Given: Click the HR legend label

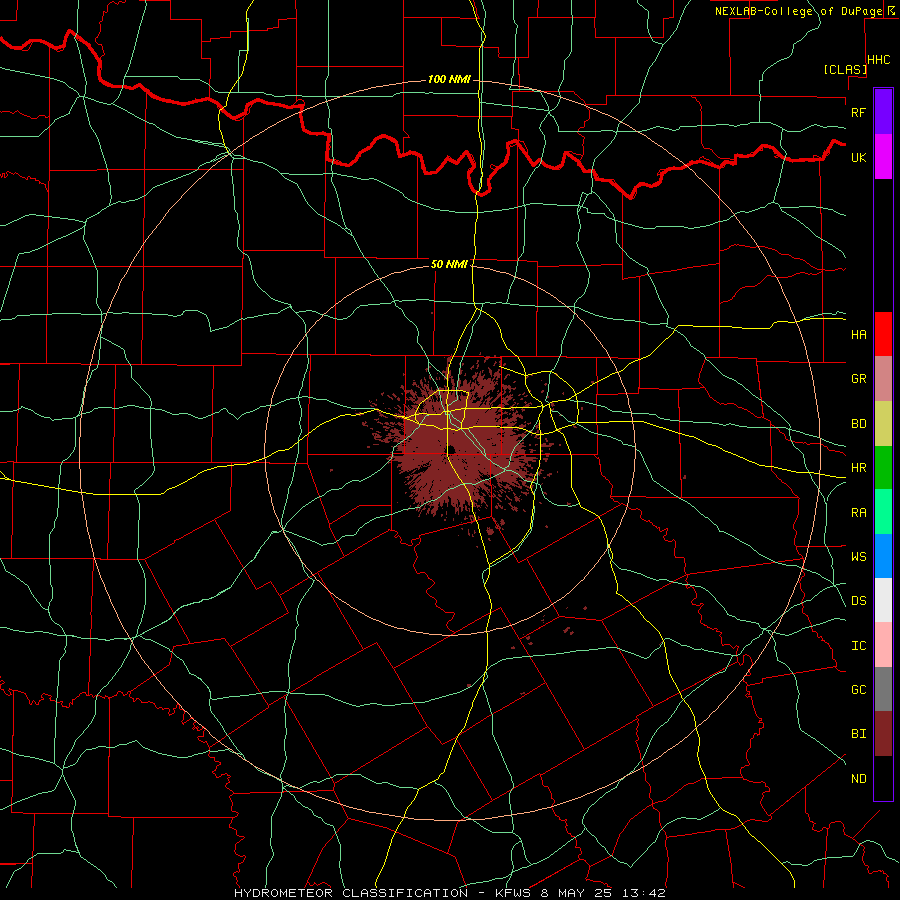Looking at the screenshot, I should pos(858,468).
